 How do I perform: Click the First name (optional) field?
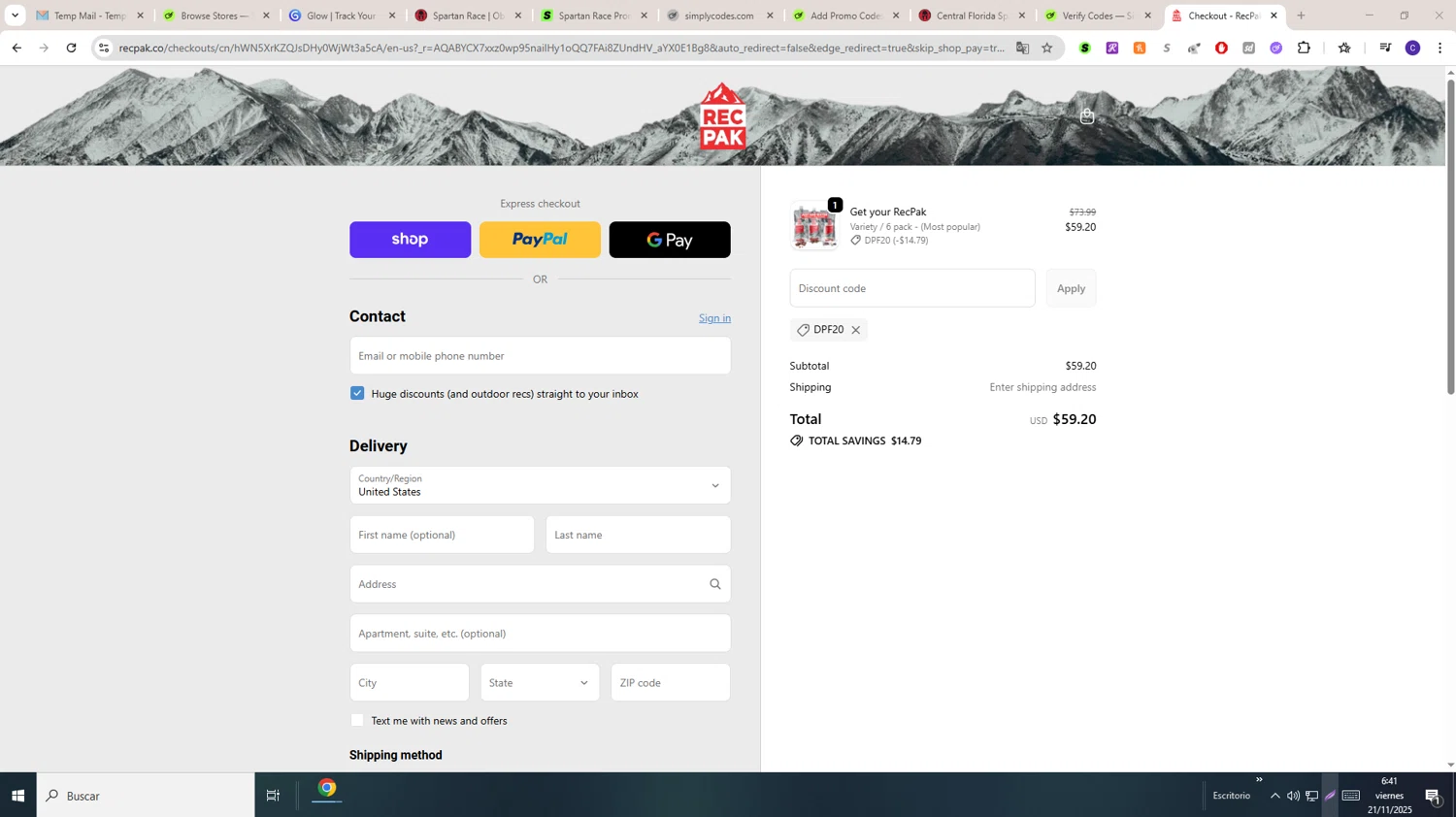point(442,535)
